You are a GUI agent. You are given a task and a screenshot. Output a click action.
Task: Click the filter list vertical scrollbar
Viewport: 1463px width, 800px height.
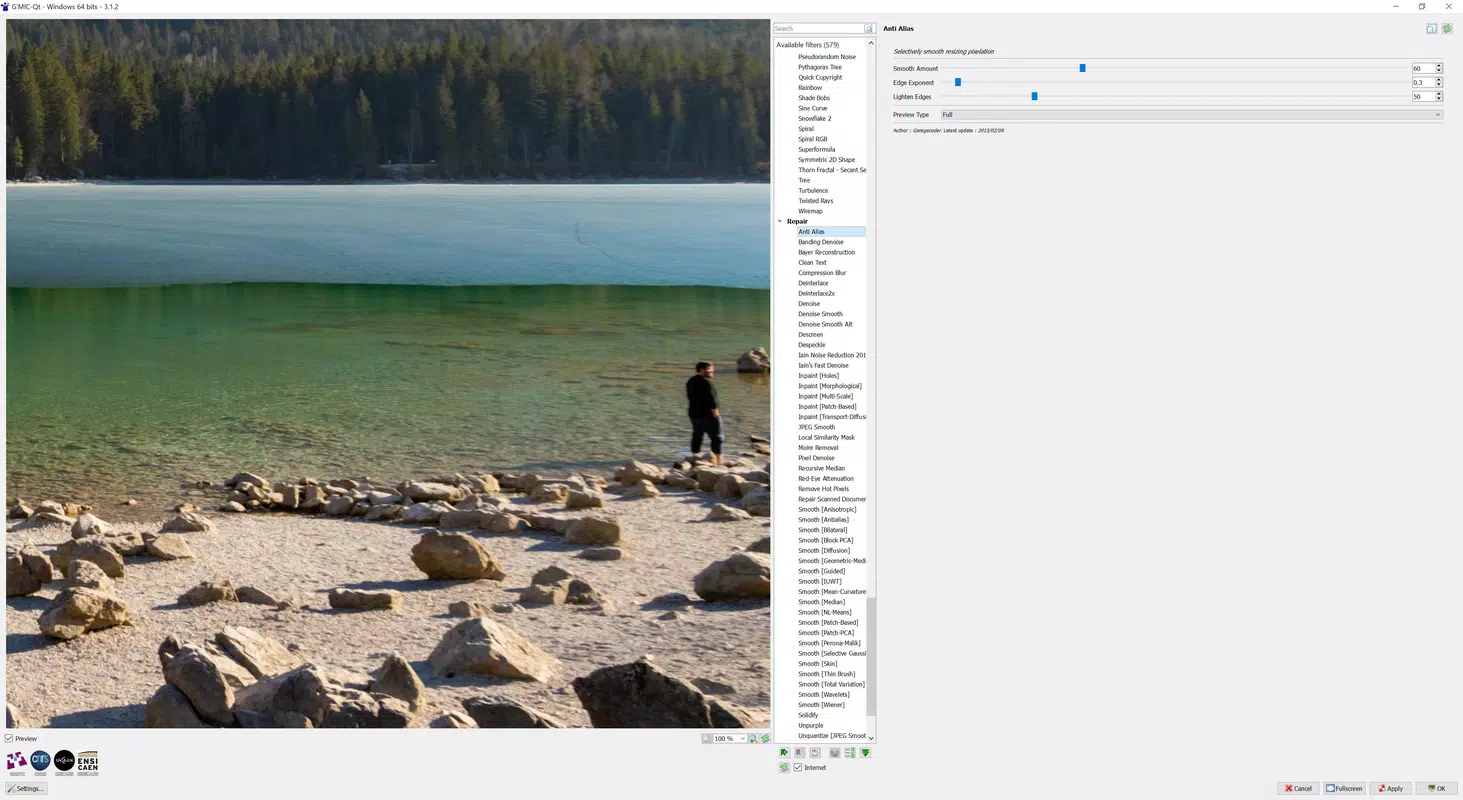tap(871, 657)
